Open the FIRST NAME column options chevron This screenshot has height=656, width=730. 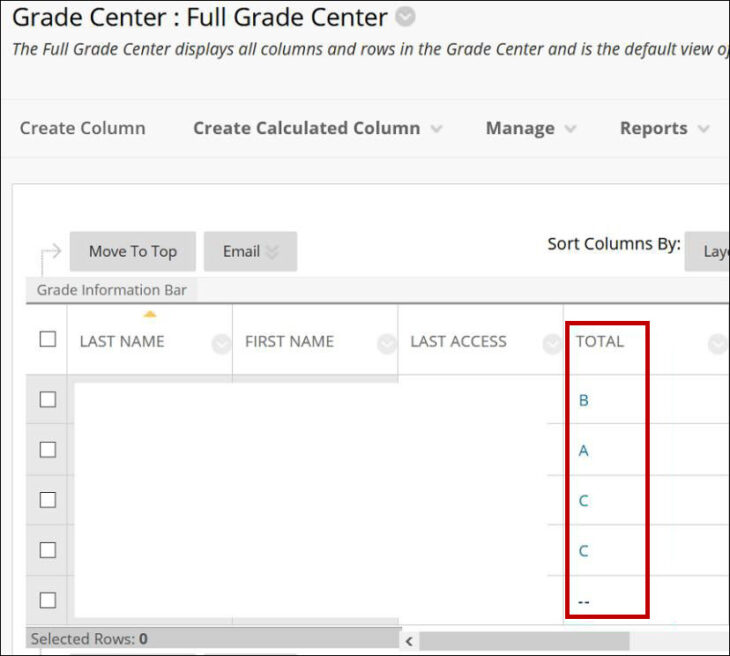pos(387,345)
